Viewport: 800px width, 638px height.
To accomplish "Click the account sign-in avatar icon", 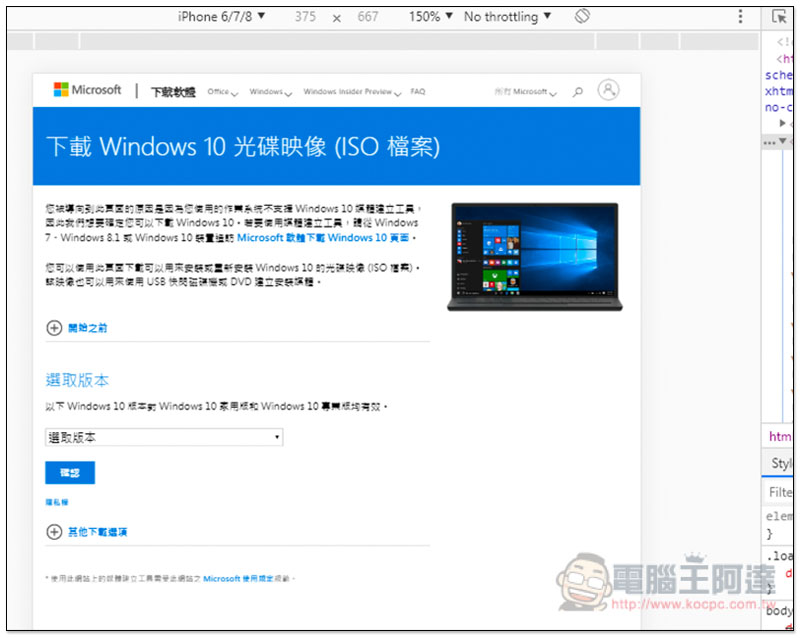I will [x=608, y=90].
